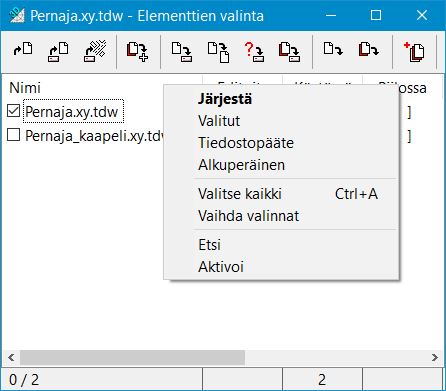Uncheck the Pernaja.xy.tdw checkbox
Screen dimensions: 446x391
pyautogui.click(x=13, y=111)
